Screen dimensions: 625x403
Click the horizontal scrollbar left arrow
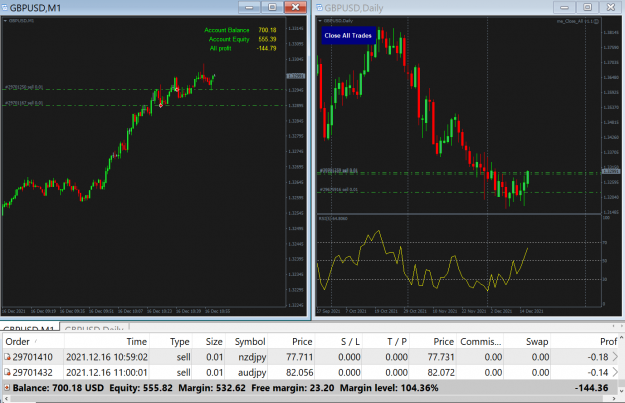(x=6, y=399)
